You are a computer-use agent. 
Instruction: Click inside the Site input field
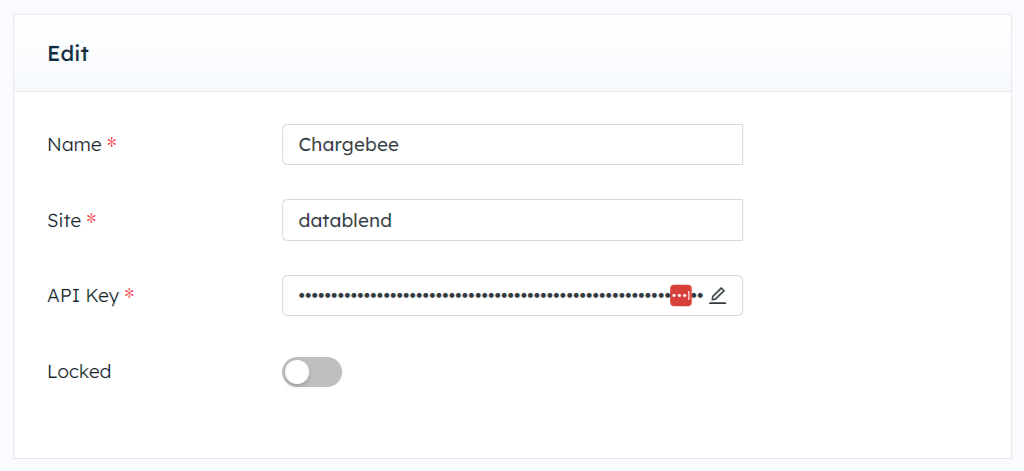[513, 220]
